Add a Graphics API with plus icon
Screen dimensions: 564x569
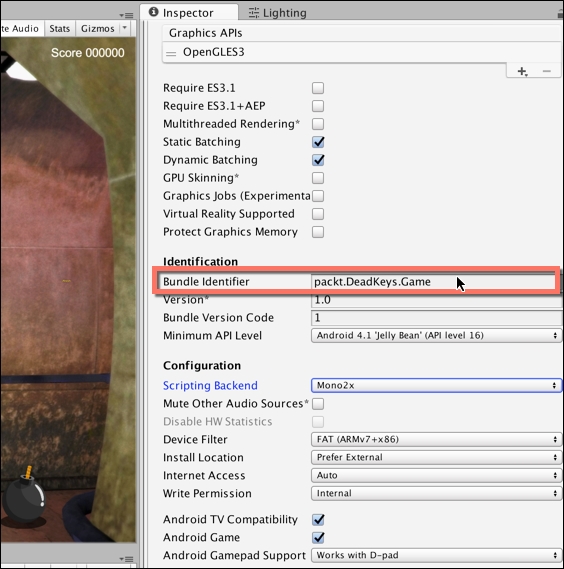tap(522, 71)
